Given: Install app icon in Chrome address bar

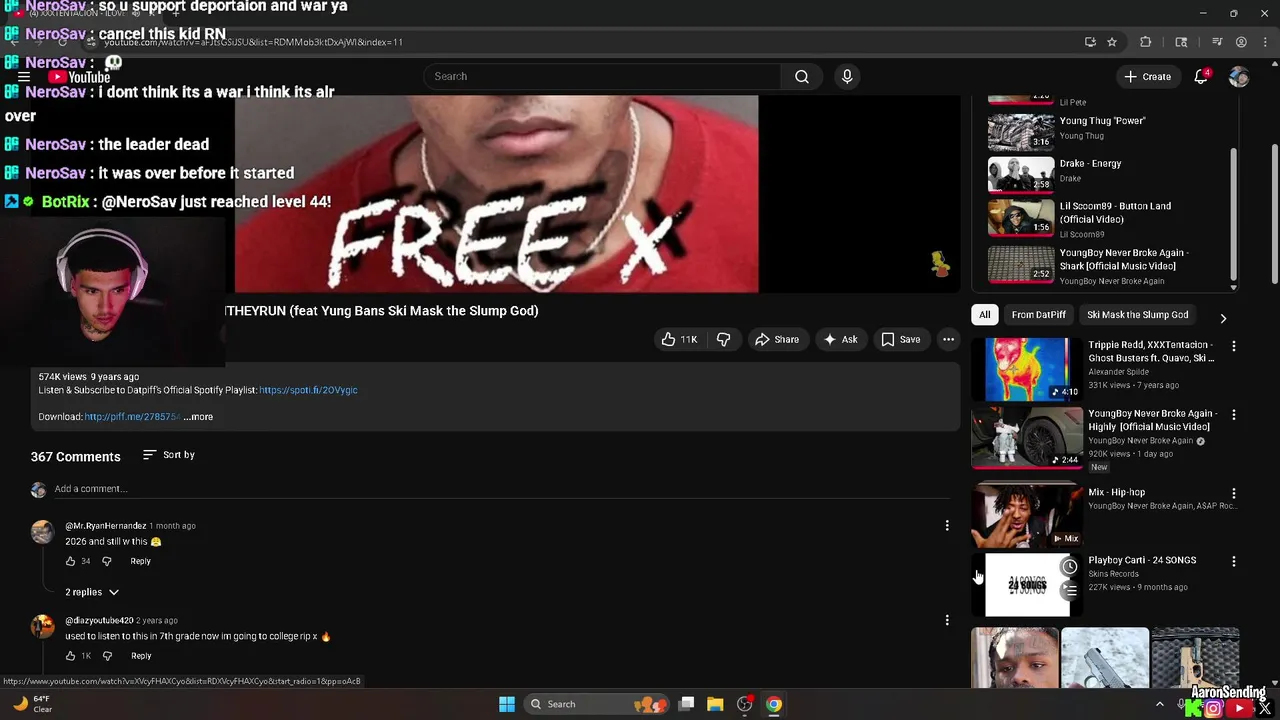Looking at the screenshot, I should click(x=1090, y=42).
